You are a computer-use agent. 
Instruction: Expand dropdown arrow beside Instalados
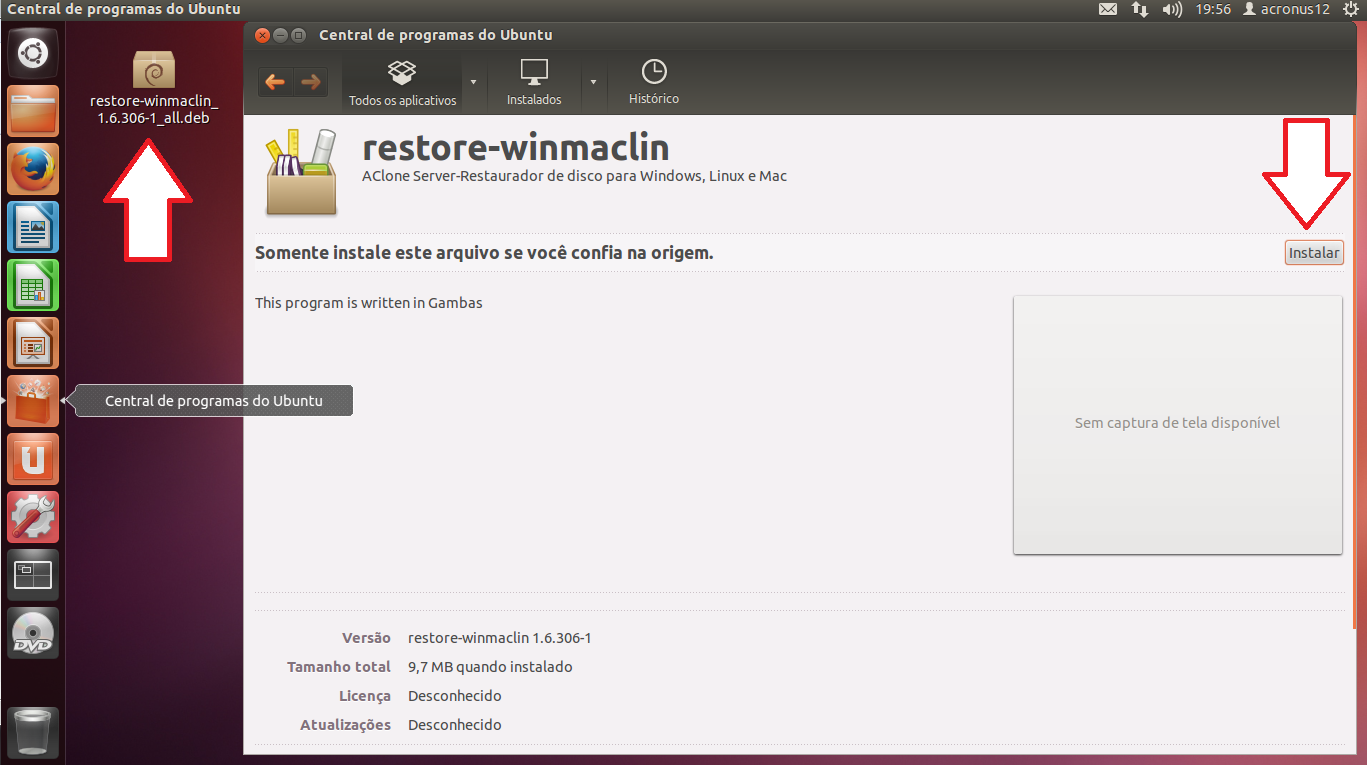point(594,83)
